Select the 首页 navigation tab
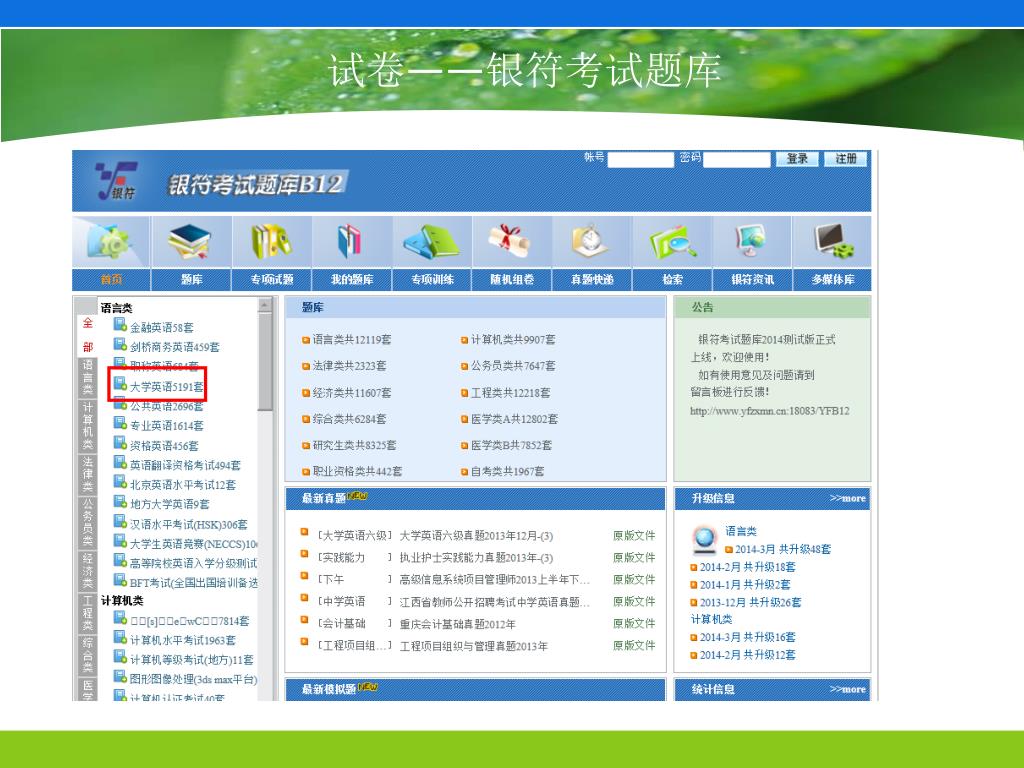This screenshot has height=768, width=1024. (x=112, y=280)
